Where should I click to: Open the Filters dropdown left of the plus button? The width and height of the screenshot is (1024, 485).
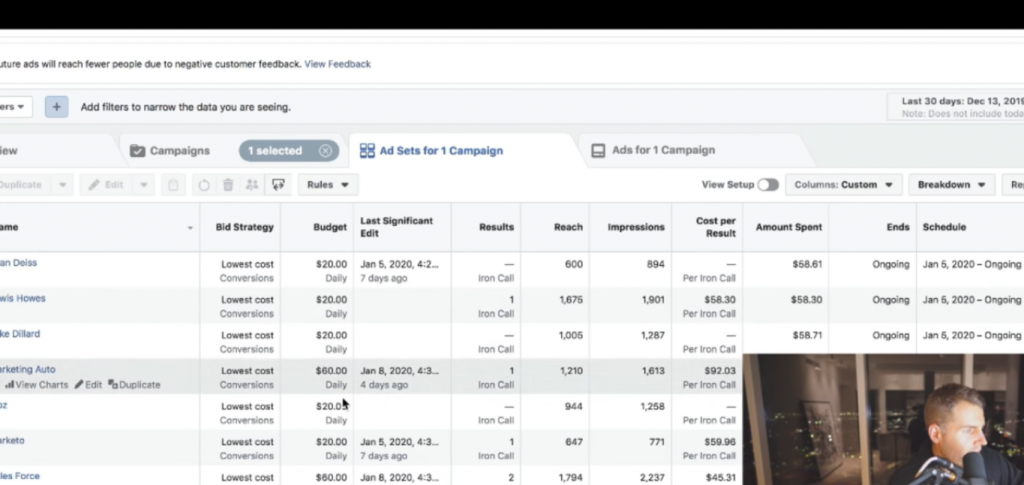tap(14, 106)
